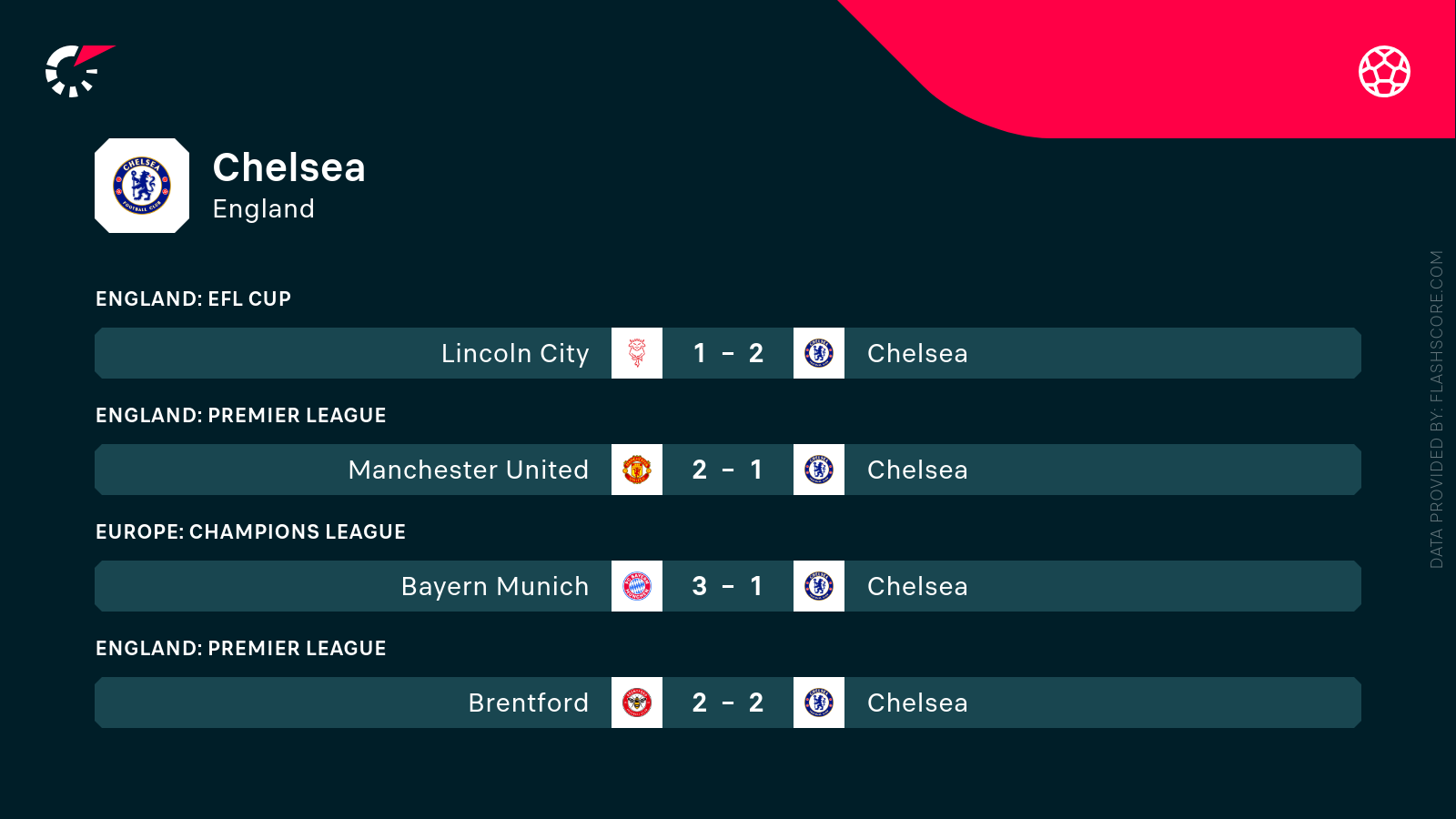Click the 3 - 1 Bayern Munich score
The image size is (1456, 819).
click(x=728, y=586)
